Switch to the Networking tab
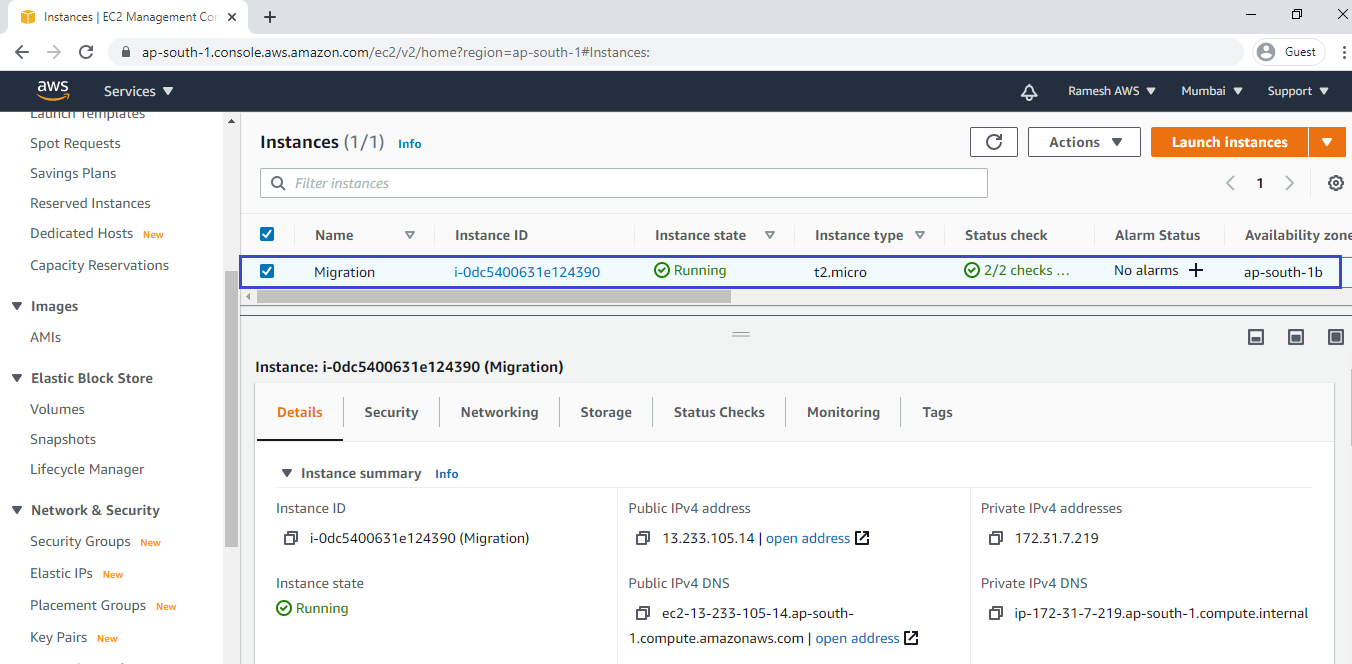The width and height of the screenshot is (1352, 664). [499, 412]
